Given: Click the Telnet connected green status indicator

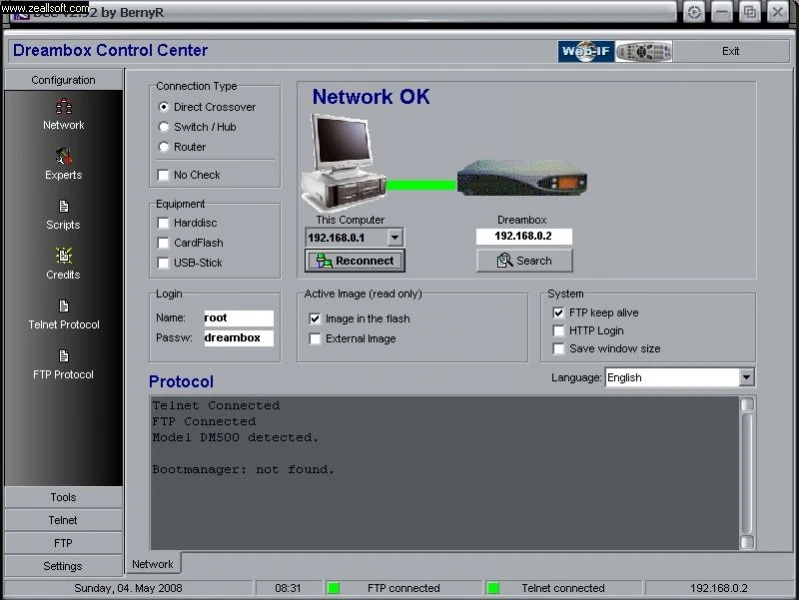Looking at the screenshot, I should point(493,588).
